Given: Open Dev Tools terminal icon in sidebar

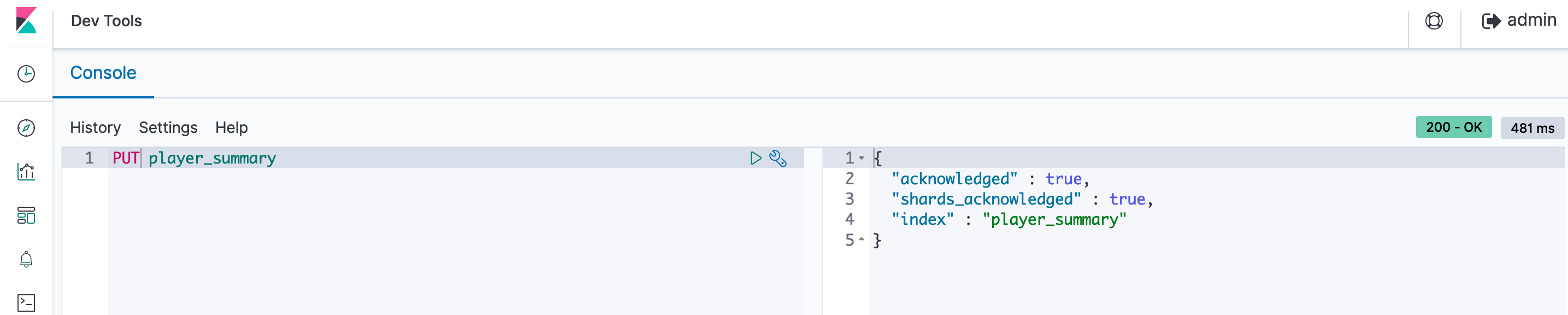Looking at the screenshot, I should (x=26, y=303).
